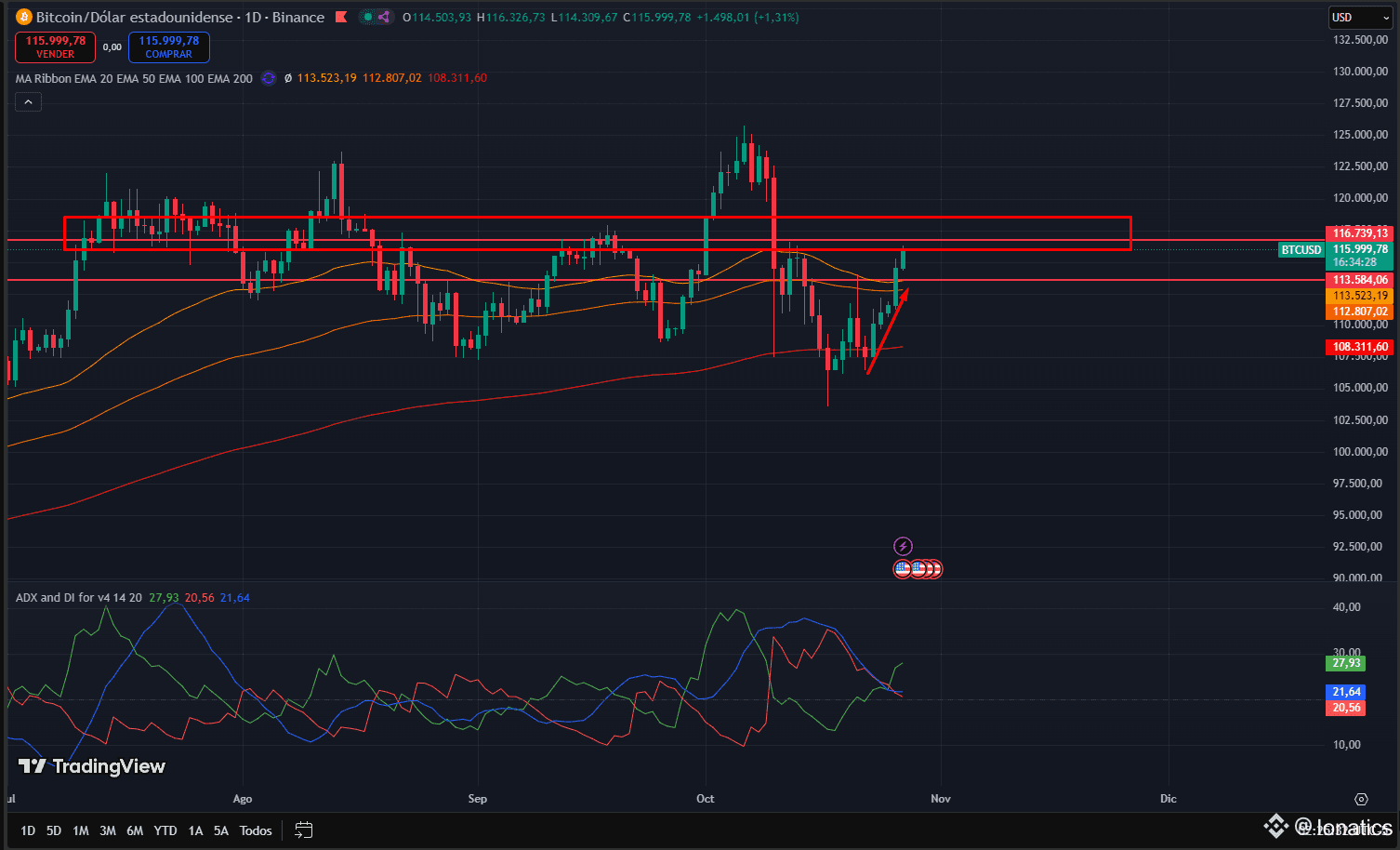Viewport: 1400px width, 850px height.
Task: Click the 0,00 spread value
Action: [112, 46]
